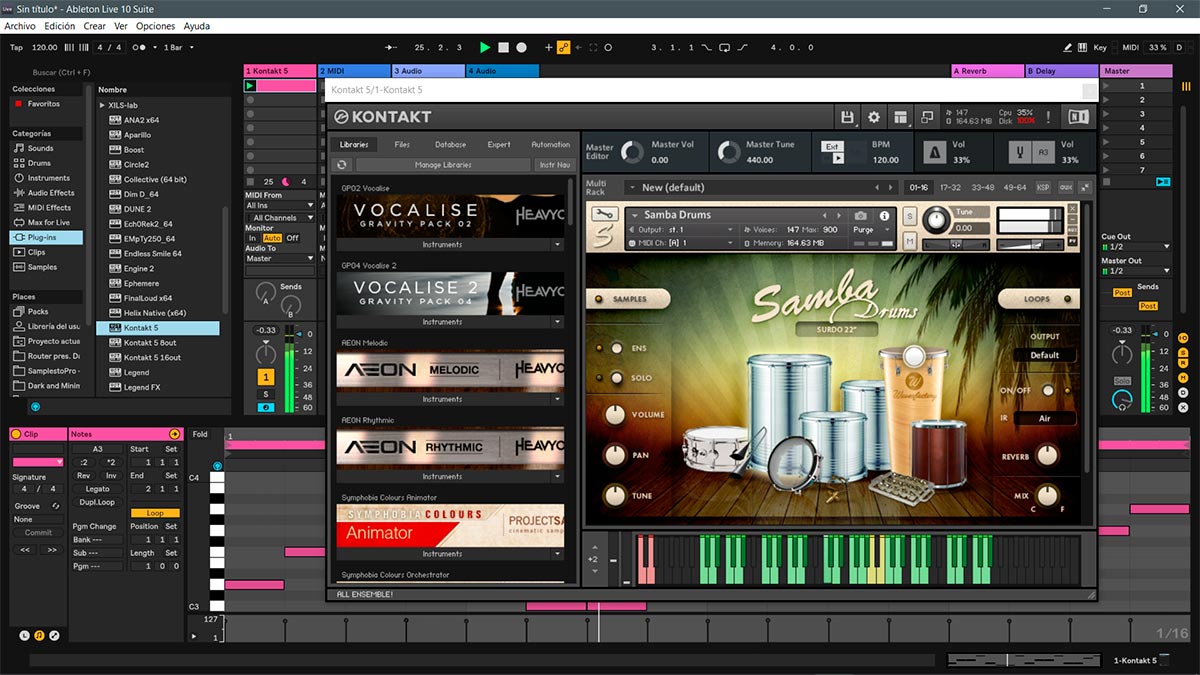1200x675 pixels.
Task: Start playback with the green Play button
Action: (485, 47)
